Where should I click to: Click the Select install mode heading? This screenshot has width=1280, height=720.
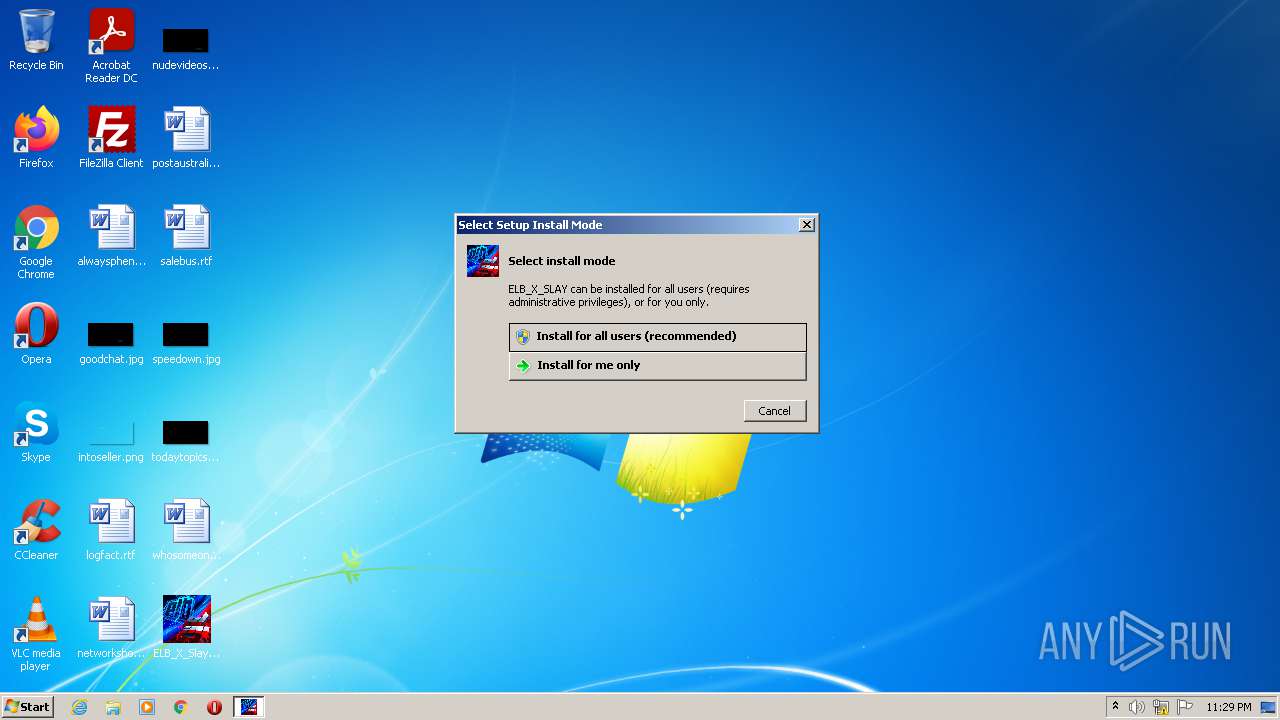pyautogui.click(x=562, y=261)
